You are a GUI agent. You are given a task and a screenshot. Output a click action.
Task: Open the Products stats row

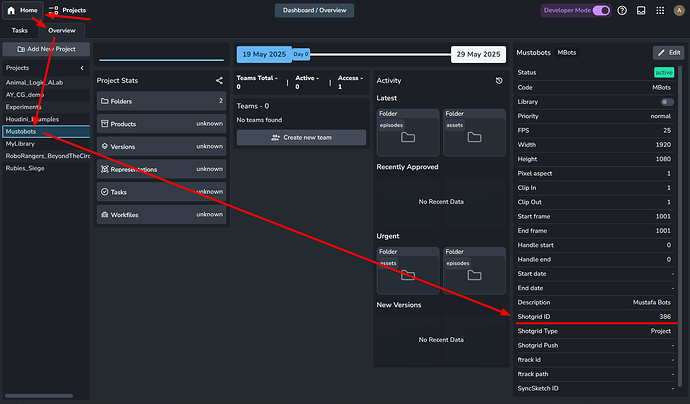(161, 124)
